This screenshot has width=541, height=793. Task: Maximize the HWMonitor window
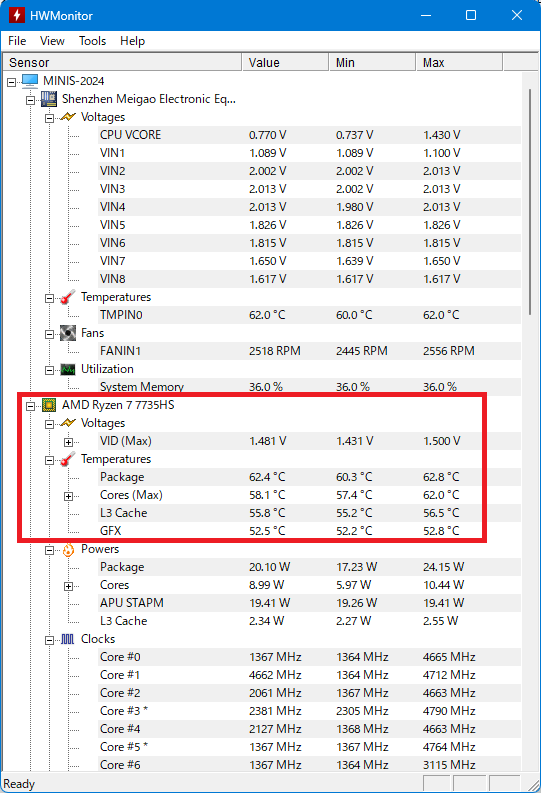click(471, 15)
